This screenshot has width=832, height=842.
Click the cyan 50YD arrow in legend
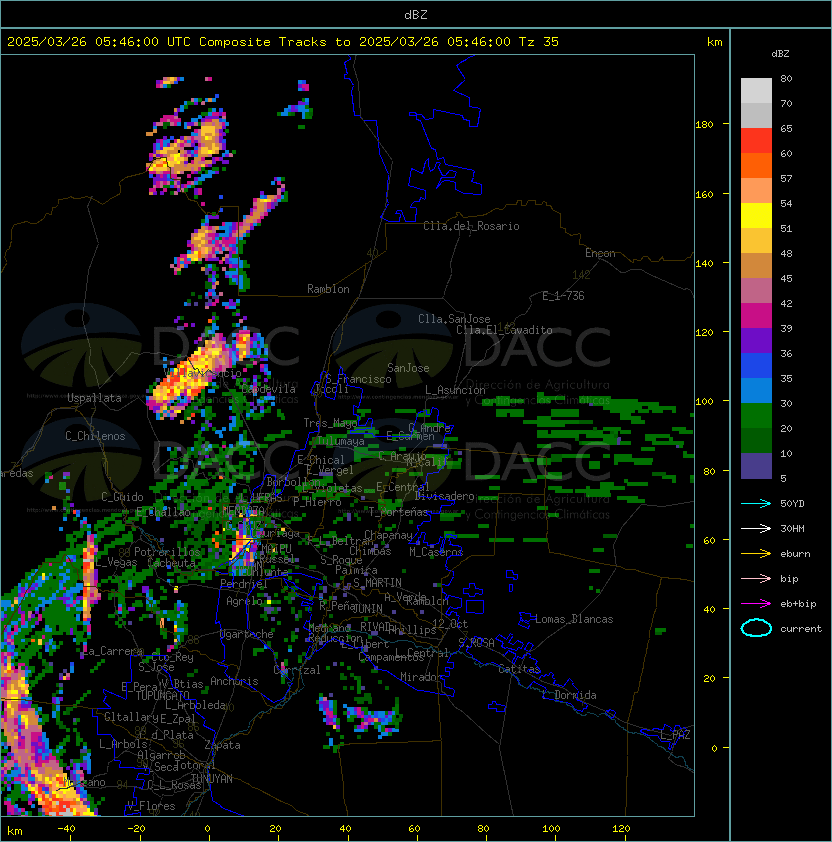tap(756, 503)
